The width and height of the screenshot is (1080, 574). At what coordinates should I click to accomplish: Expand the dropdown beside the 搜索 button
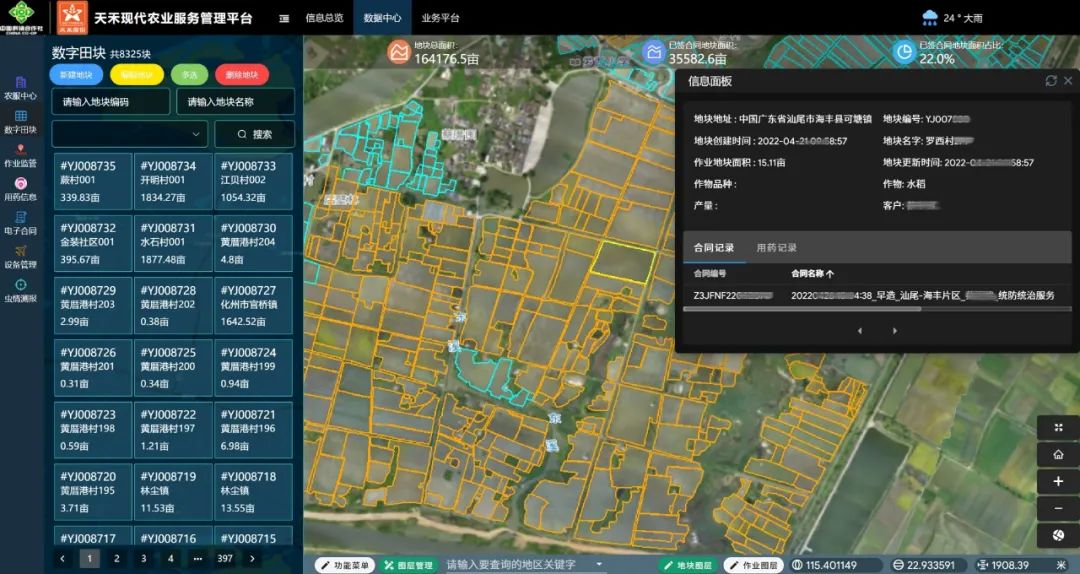tap(195, 134)
